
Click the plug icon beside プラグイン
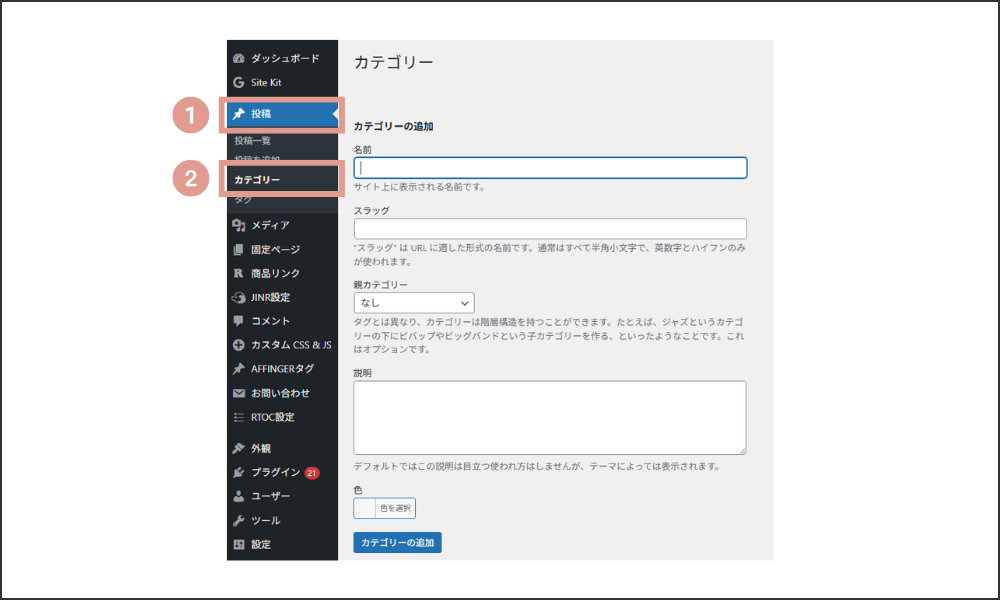coord(239,472)
